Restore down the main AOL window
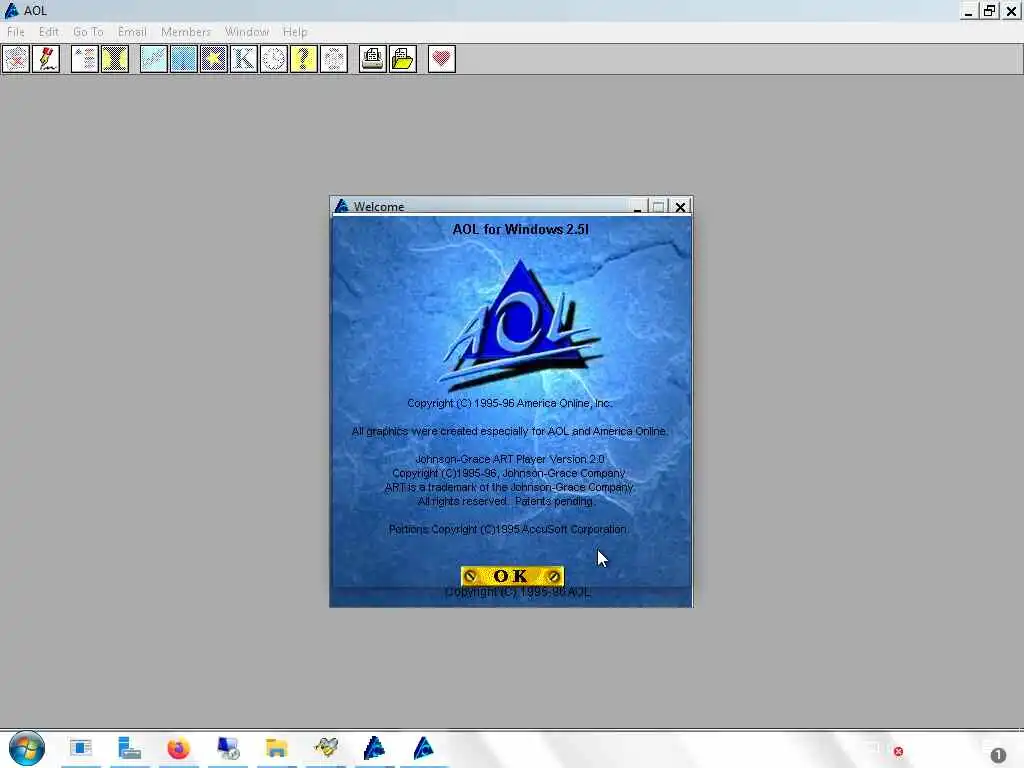Image resolution: width=1024 pixels, height=768 pixels. coord(989,10)
